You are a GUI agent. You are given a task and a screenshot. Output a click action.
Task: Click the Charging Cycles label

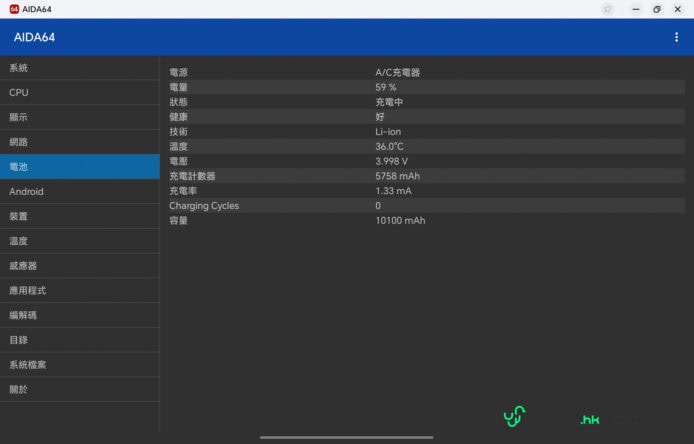pos(204,206)
